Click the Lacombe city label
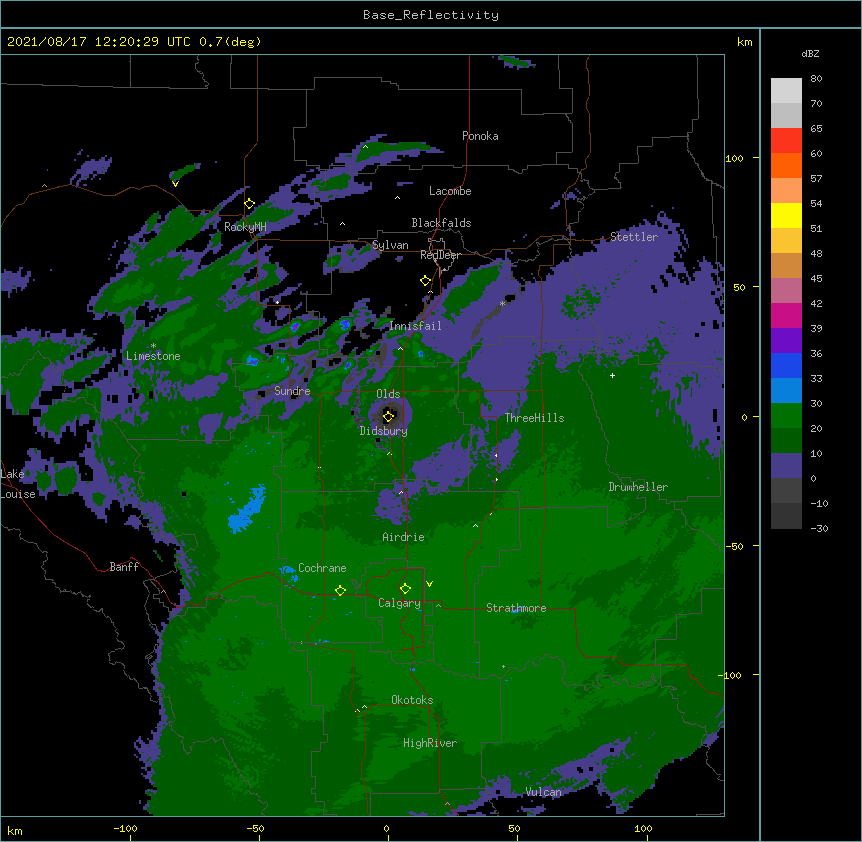Image resolution: width=862 pixels, height=842 pixels. [450, 191]
